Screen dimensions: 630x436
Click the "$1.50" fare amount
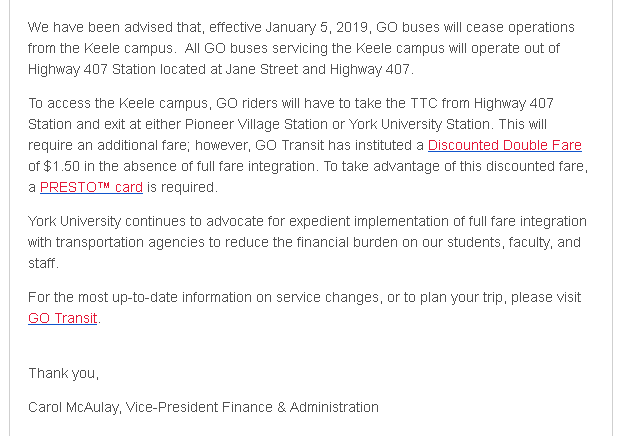pos(65,166)
